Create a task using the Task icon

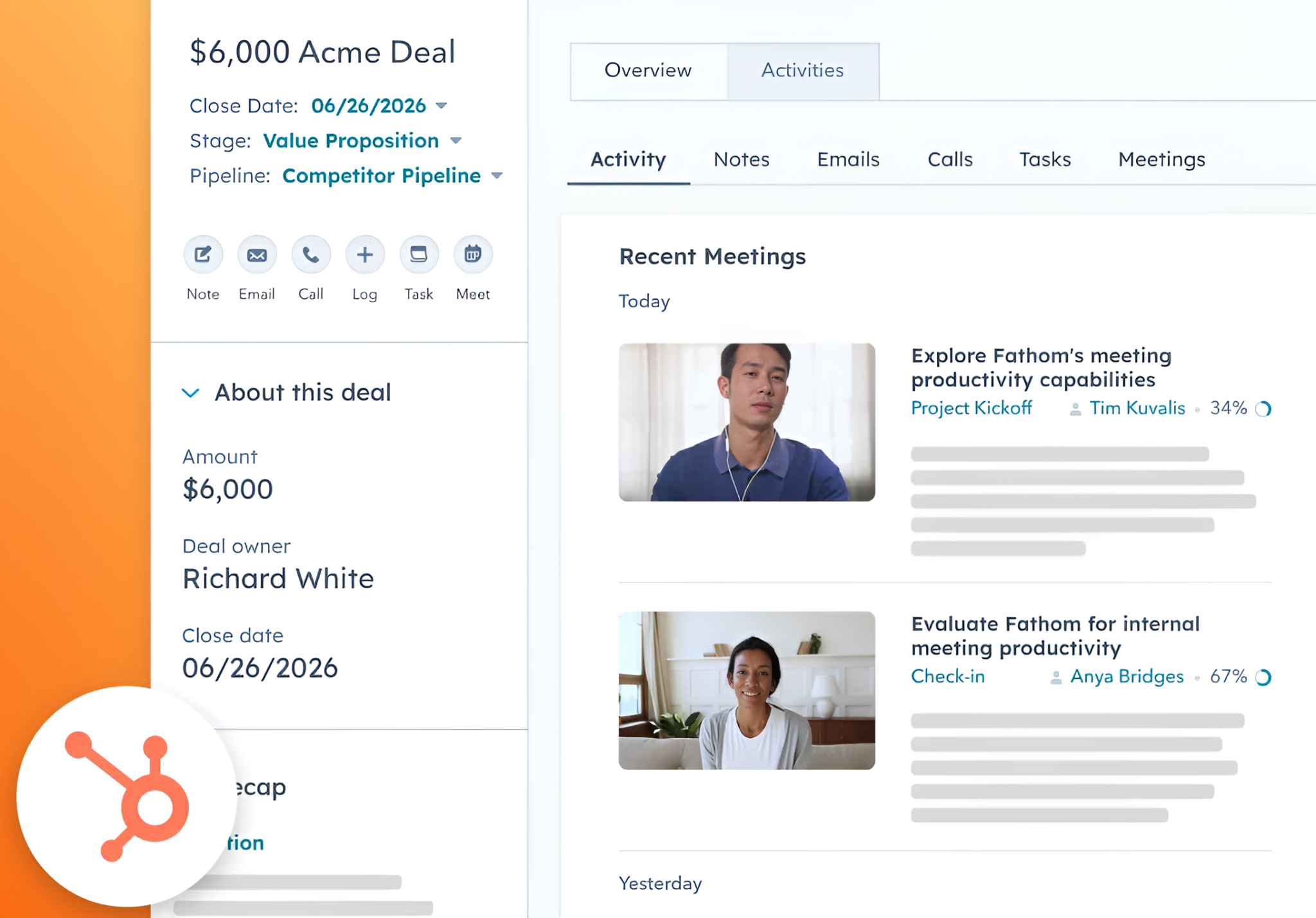point(419,255)
